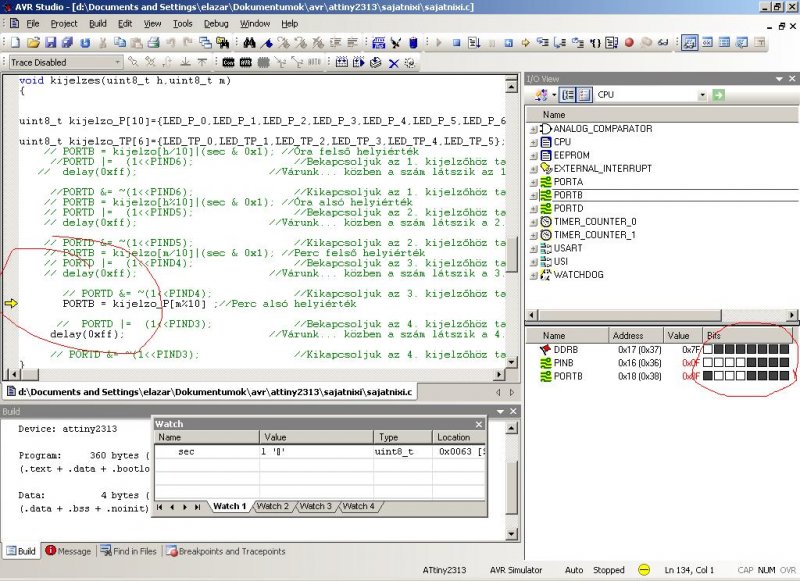
Task: Select the USART item in I/O tree
Action: (x=568, y=247)
